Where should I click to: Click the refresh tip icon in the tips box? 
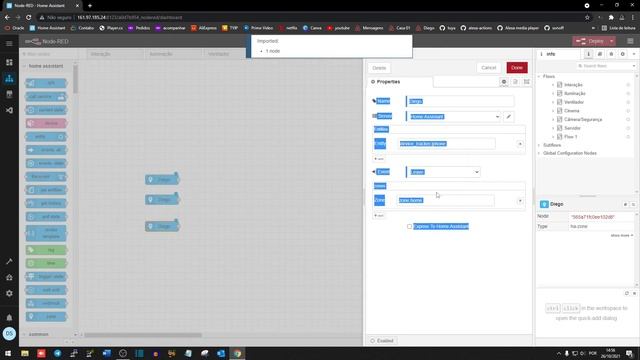tap(627, 293)
